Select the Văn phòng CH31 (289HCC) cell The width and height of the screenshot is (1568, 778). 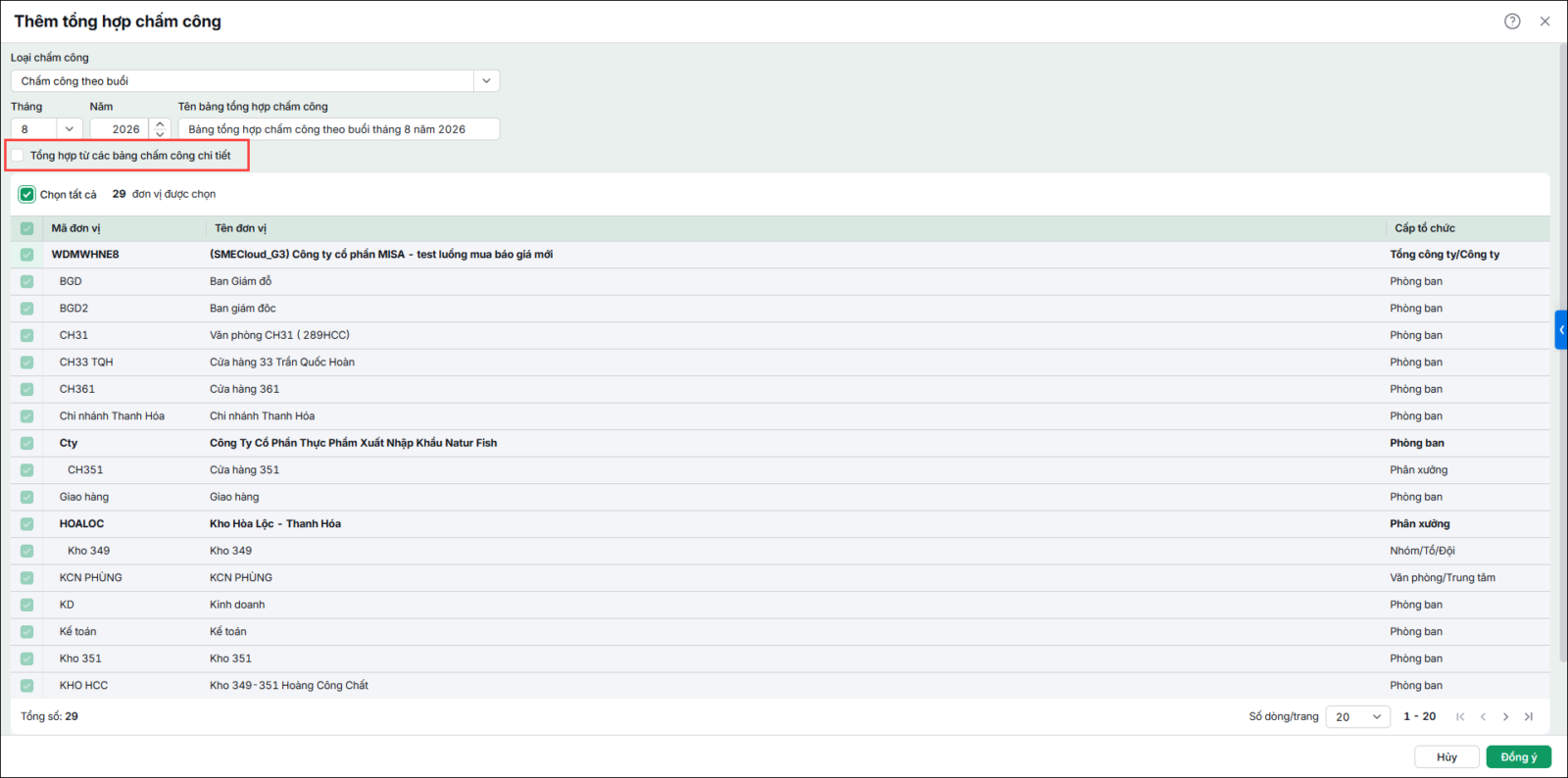(x=279, y=335)
